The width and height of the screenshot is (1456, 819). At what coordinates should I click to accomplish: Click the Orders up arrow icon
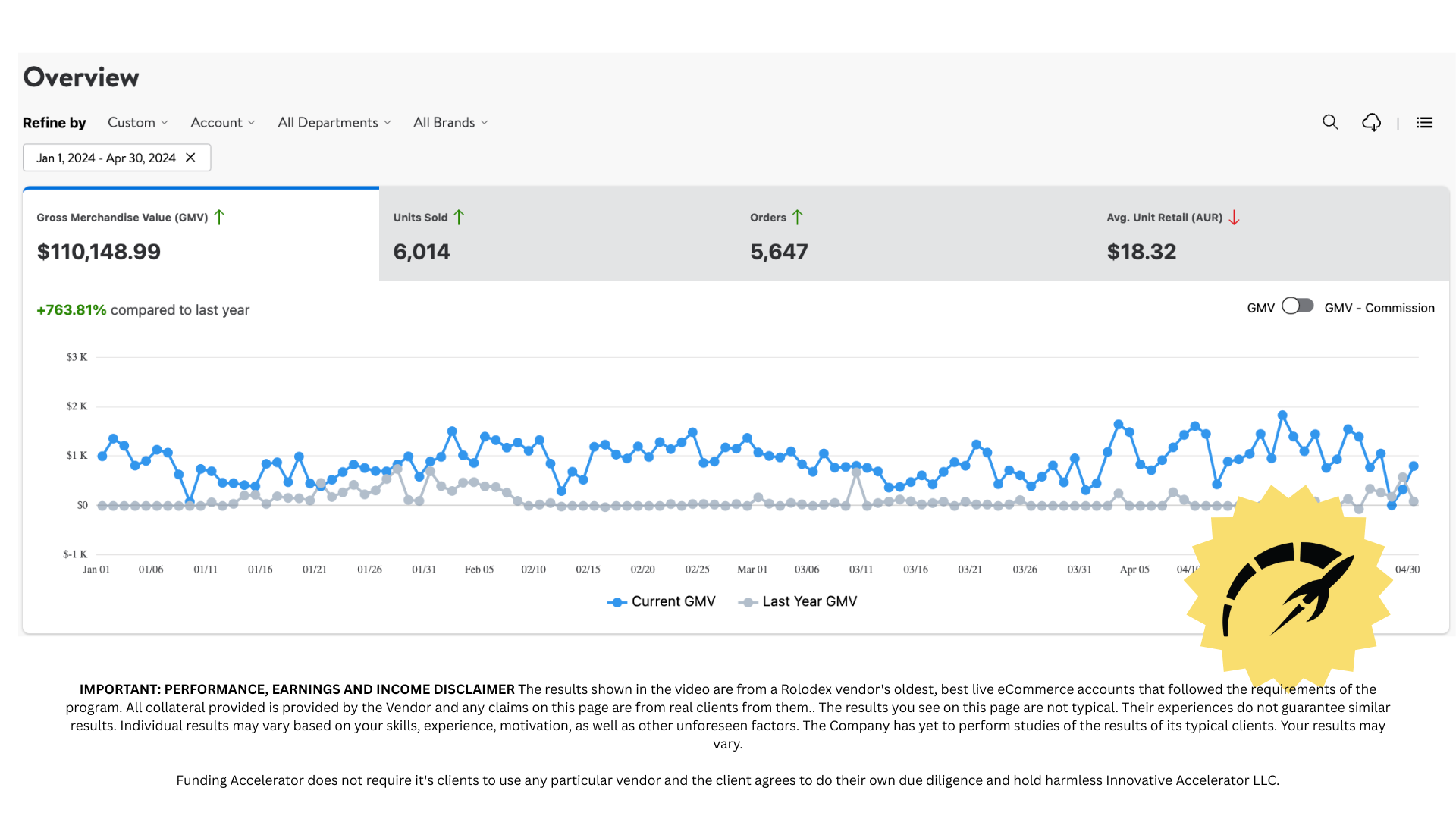pyautogui.click(x=797, y=218)
